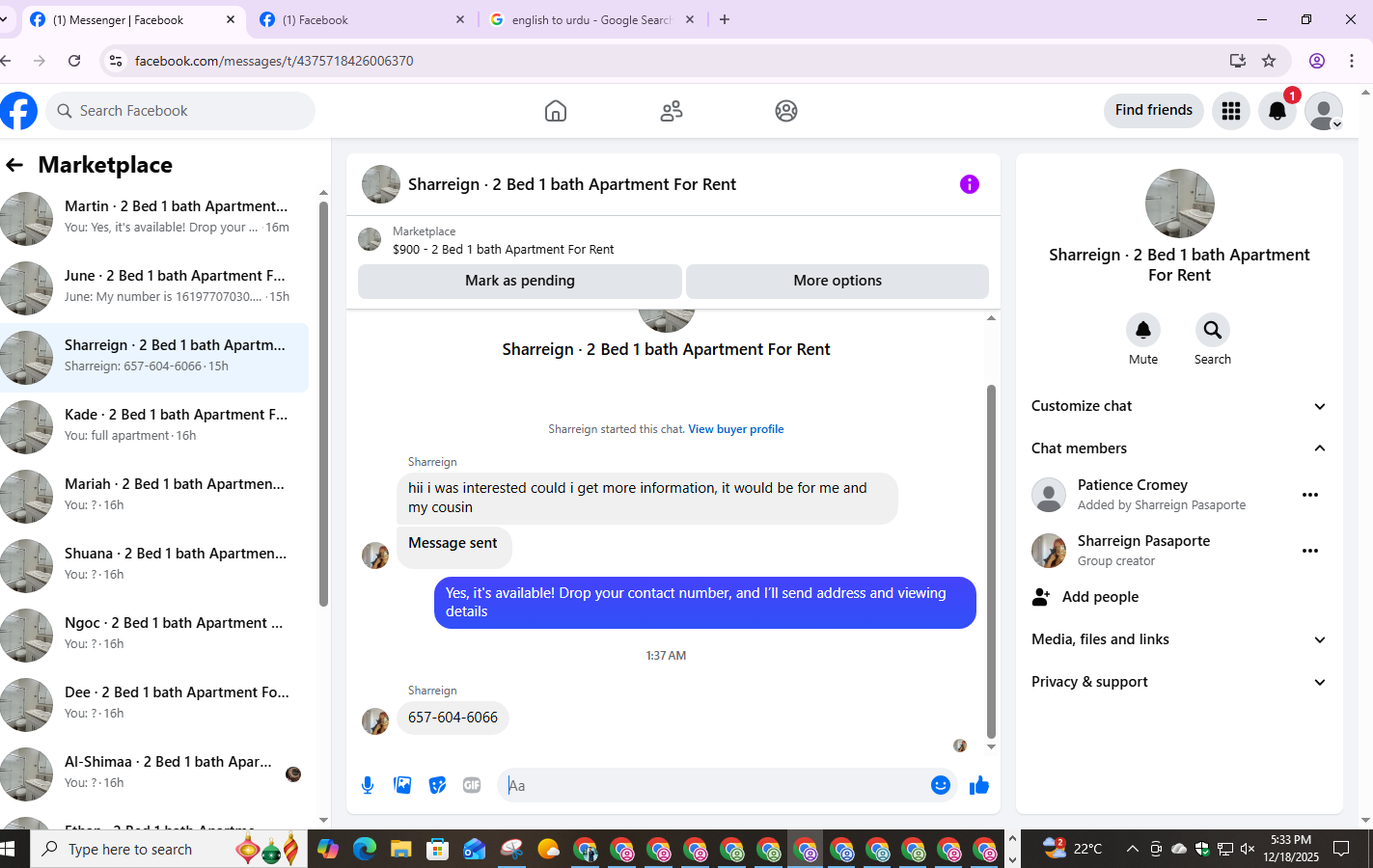Open Shuana apartment conversation
Screen dimensions: 1373x868
coord(154,565)
